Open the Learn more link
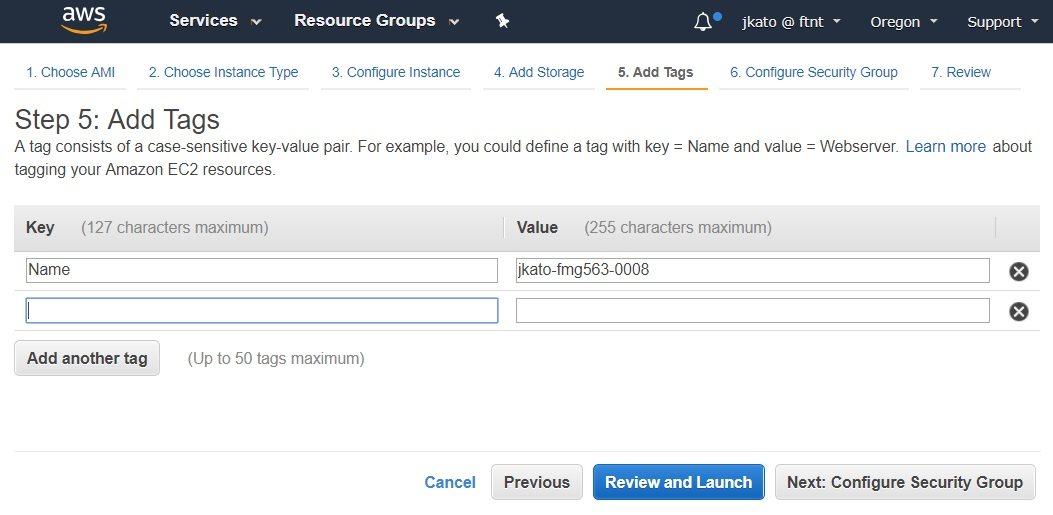The height and width of the screenshot is (515, 1053). (x=945, y=146)
